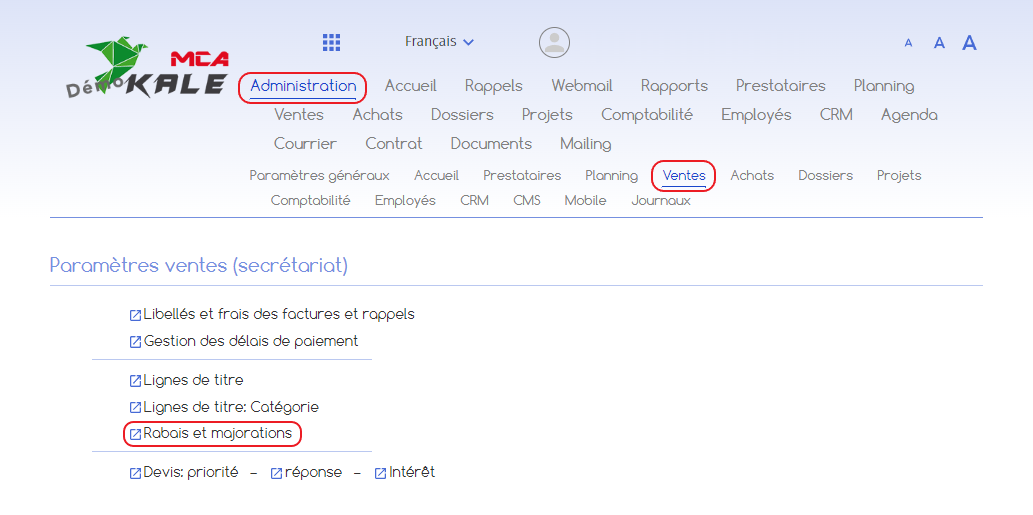Open Planning in the main menu
1033x515 pixels.
pyautogui.click(x=883, y=86)
